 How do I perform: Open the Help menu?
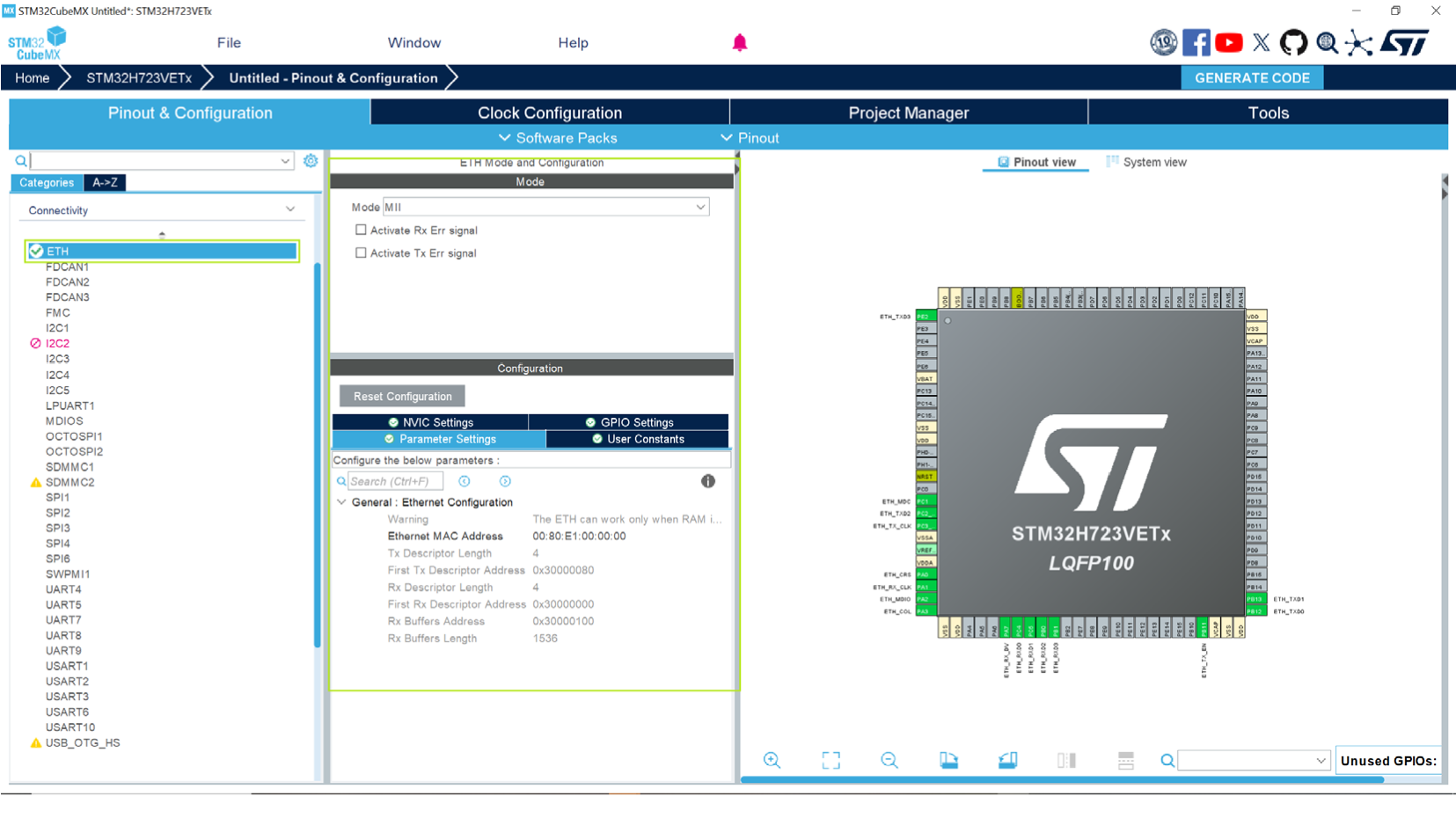click(x=573, y=42)
